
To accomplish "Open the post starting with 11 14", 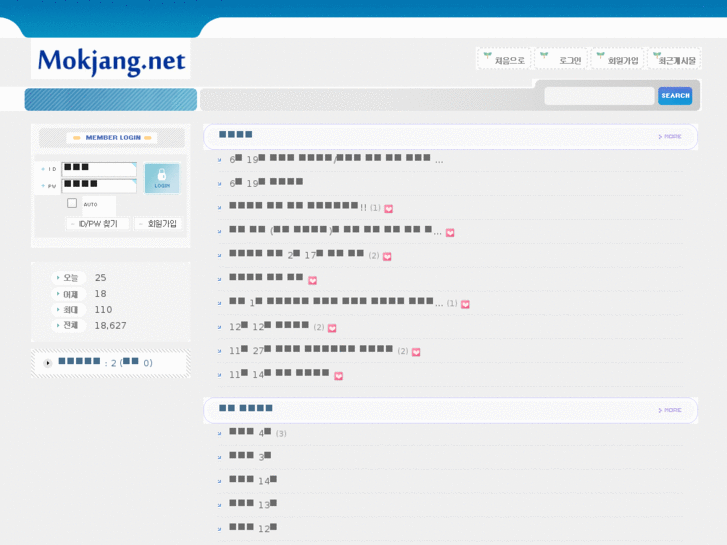I will tap(279, 374).
